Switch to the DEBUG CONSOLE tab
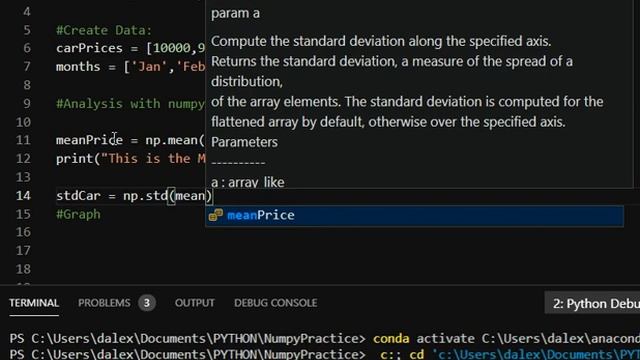The height and width of the screenshot is (360, 640). [x=276, y=303]
